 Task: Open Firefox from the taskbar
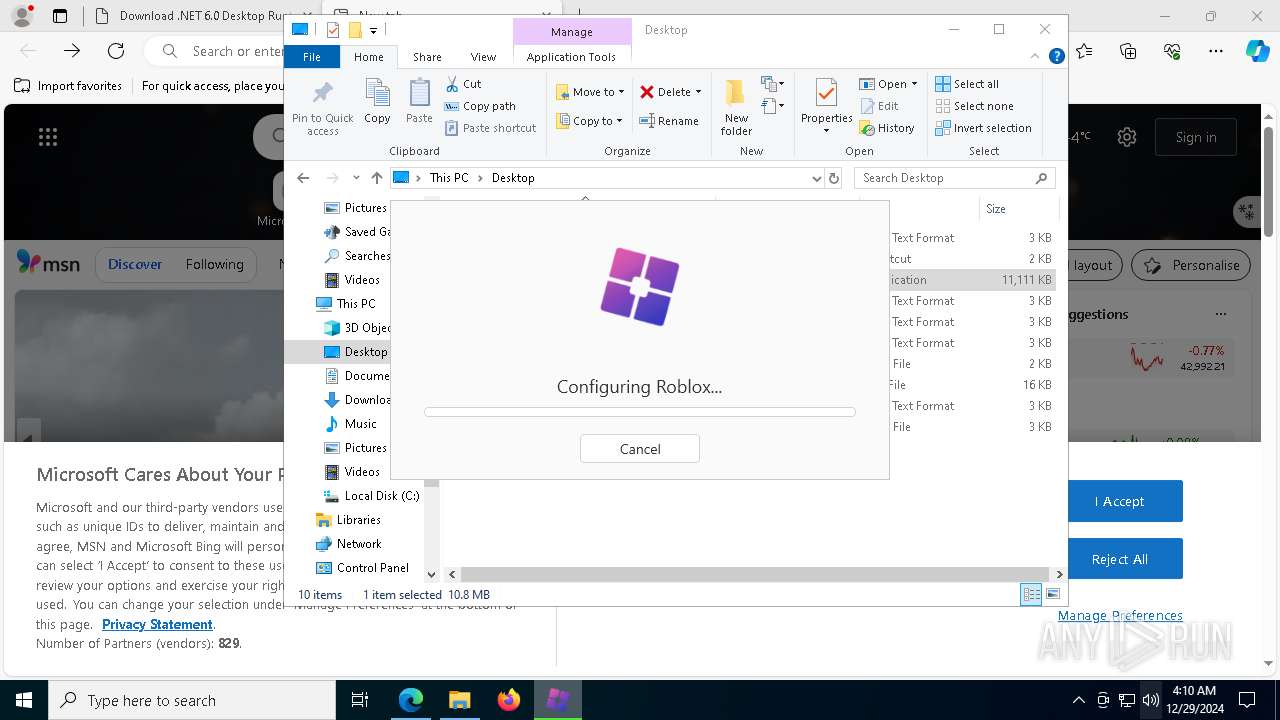coord(509,700)
